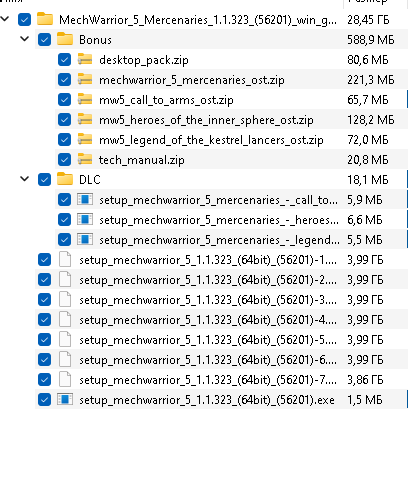408x485 pixels.
Task: Uncheck mechwarrior_5_mercenaries_ost.zip checkbox
Action: [64, 79]
